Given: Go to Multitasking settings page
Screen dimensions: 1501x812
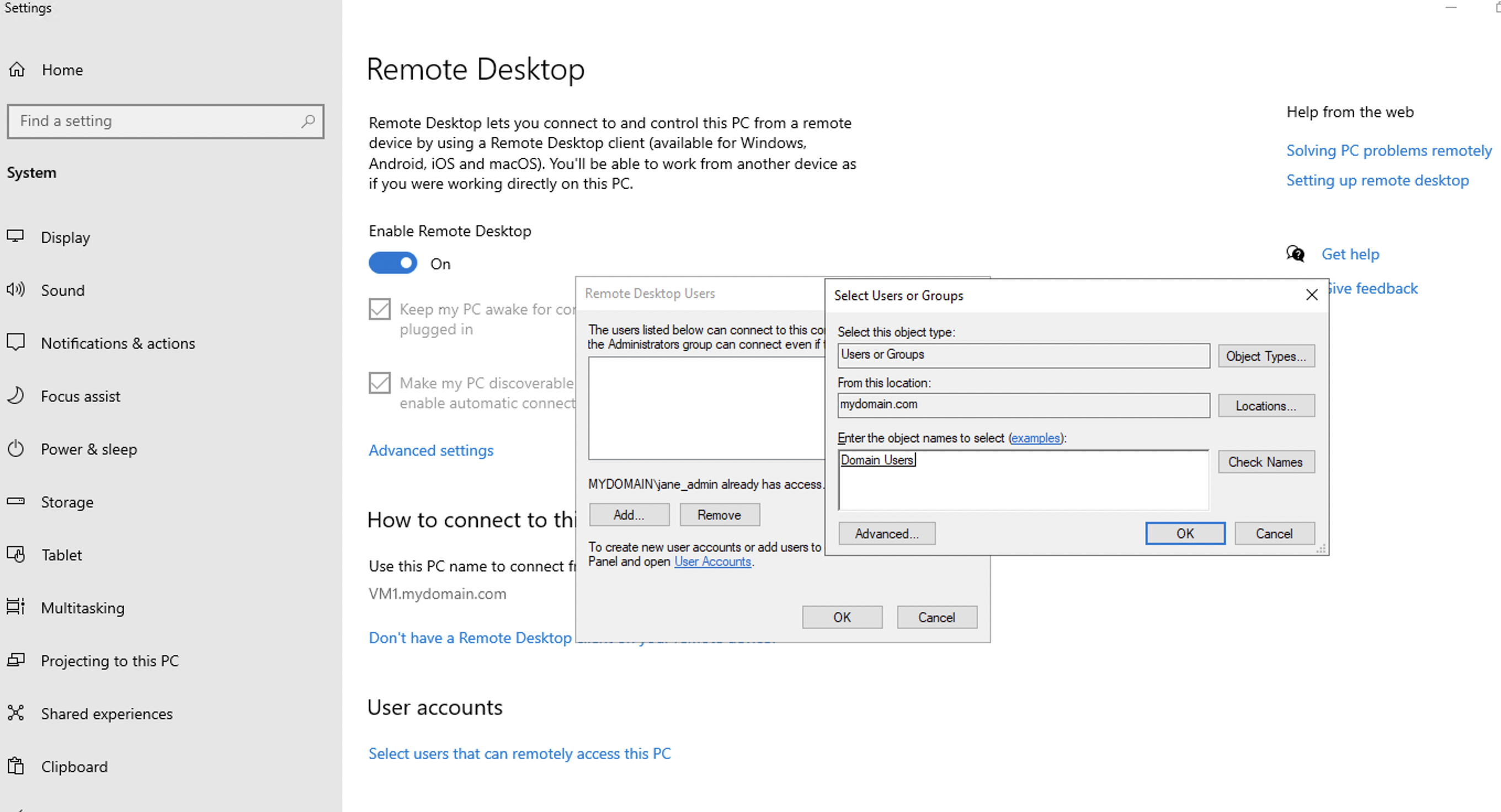Looking at the screenshot, I should (82, 607).
